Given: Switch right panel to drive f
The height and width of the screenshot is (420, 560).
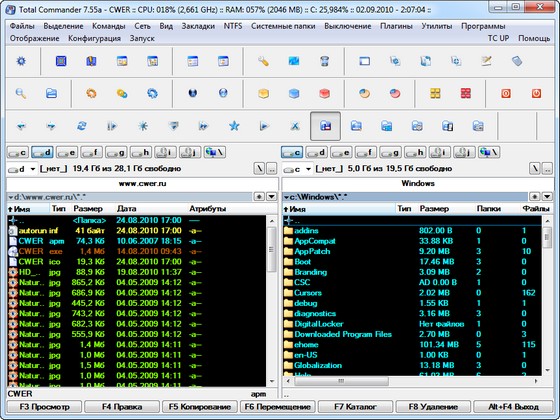Looking at the screenshot, I should (x=366, y=152).
